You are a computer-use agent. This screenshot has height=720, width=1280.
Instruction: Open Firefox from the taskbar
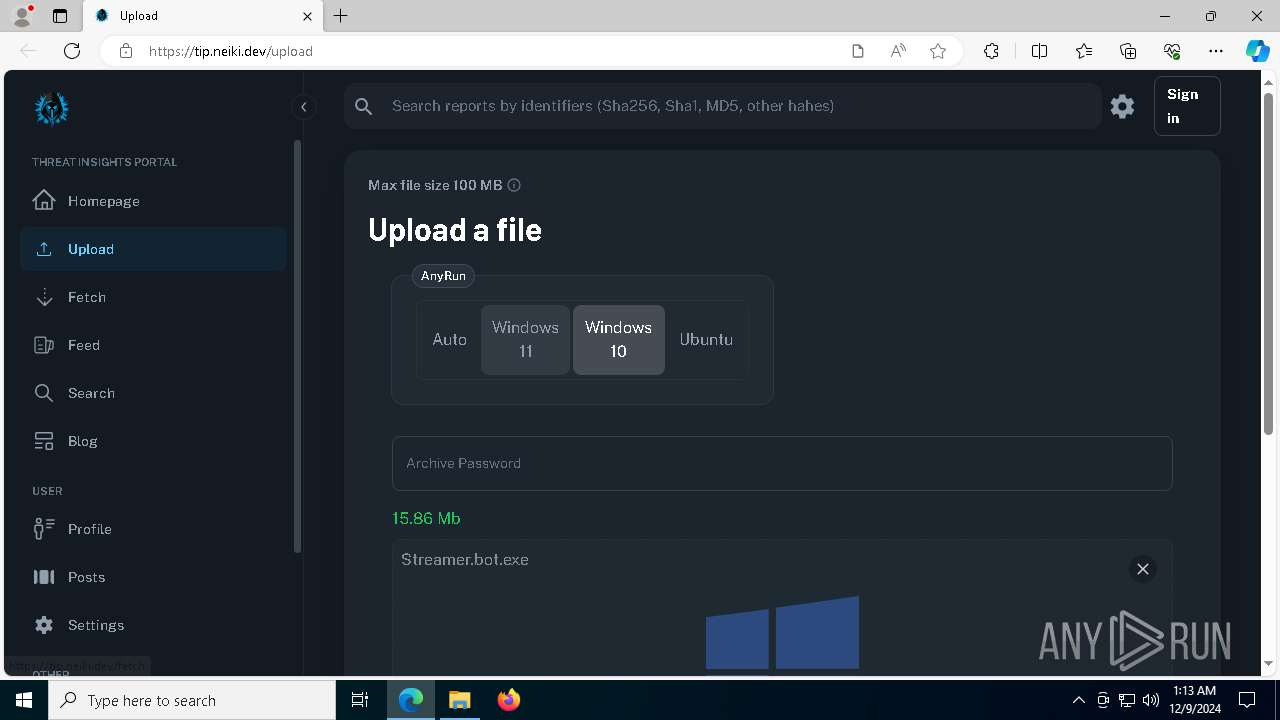[508, 700]
